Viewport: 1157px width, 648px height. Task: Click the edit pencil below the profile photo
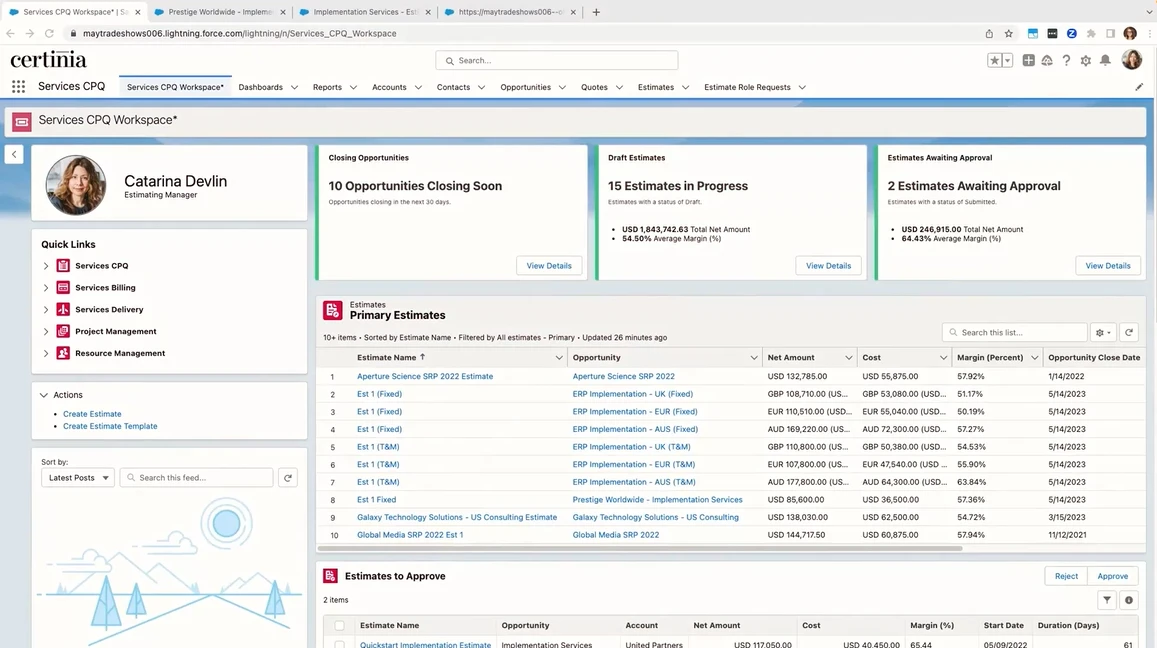(1139, 86)
